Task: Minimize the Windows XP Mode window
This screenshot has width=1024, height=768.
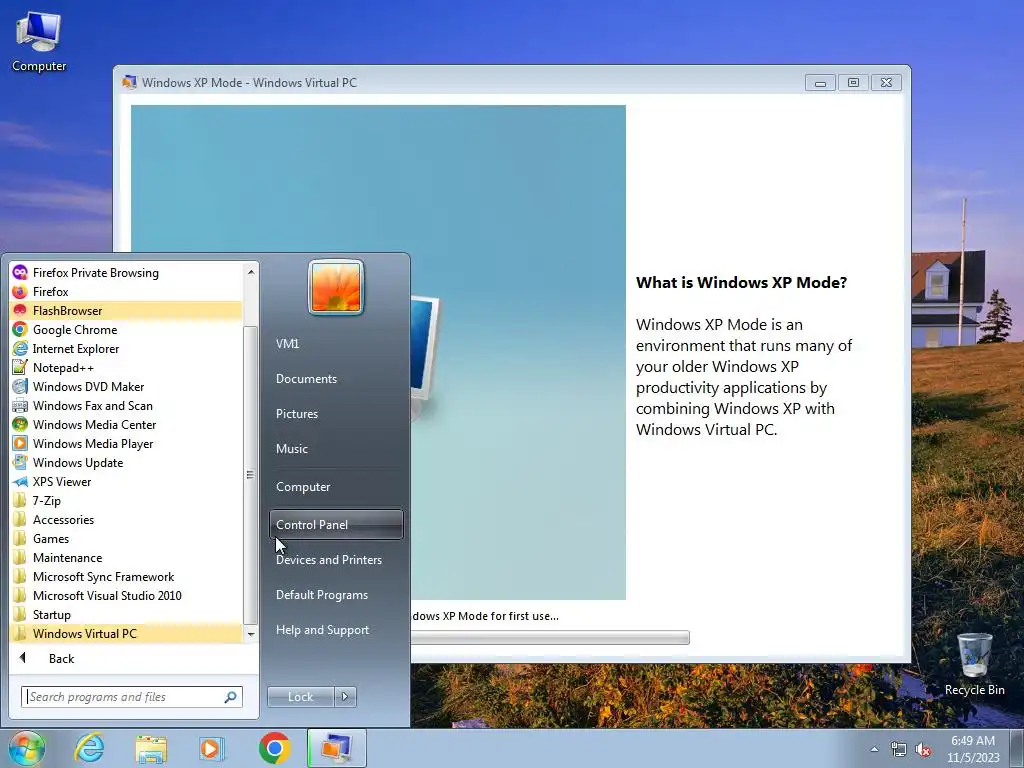Action: (x=820, y=83)
